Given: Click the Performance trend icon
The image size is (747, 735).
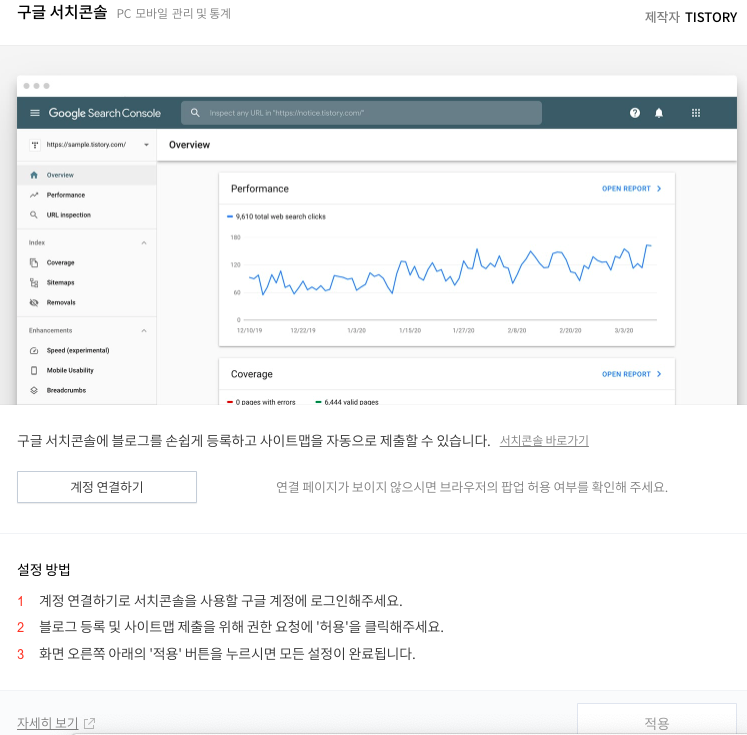Looking at the screenshot, I should 34,195.
